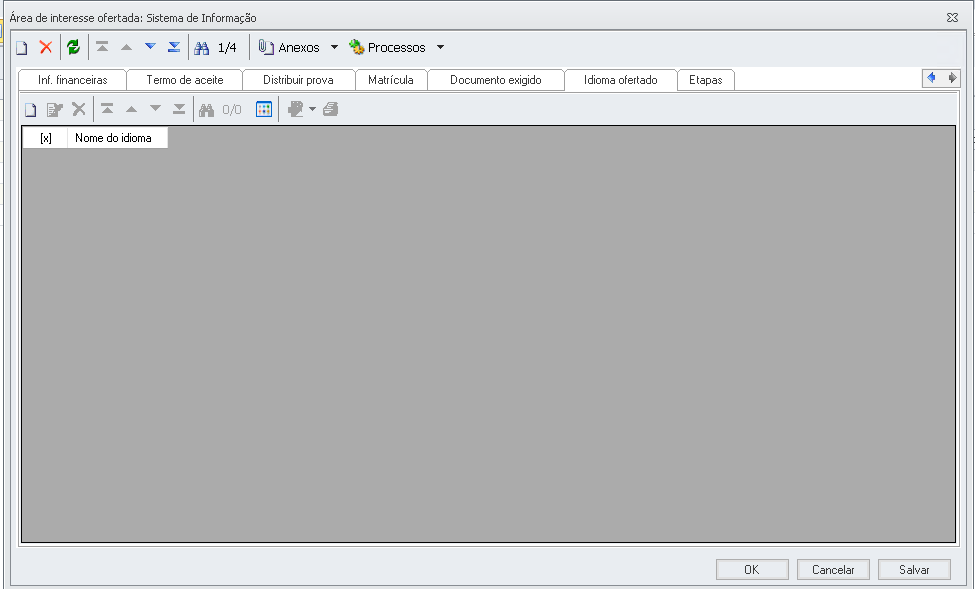Expand dropdown arrow next to puzzle icon

(312, 109)
